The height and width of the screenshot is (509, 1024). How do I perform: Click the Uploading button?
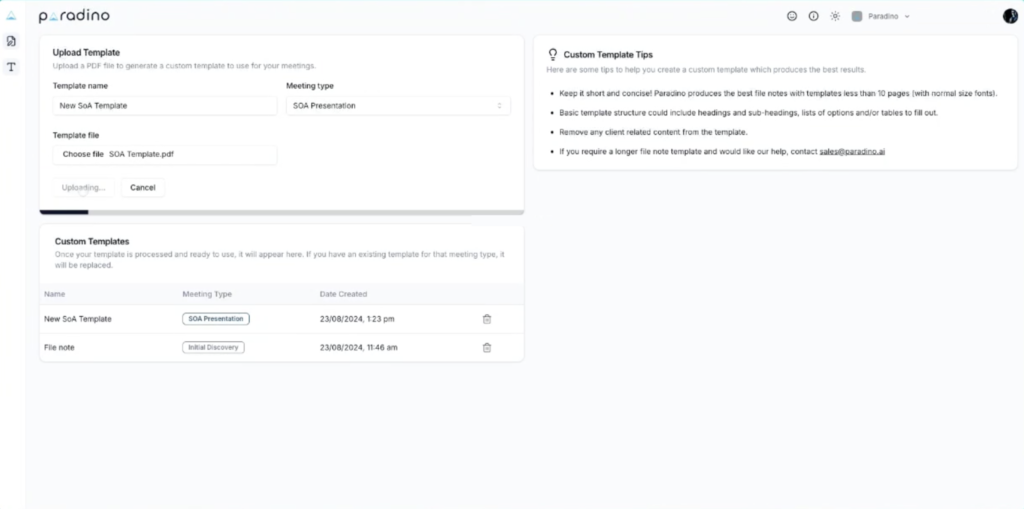pyautogui.click(x=83, y=187)
